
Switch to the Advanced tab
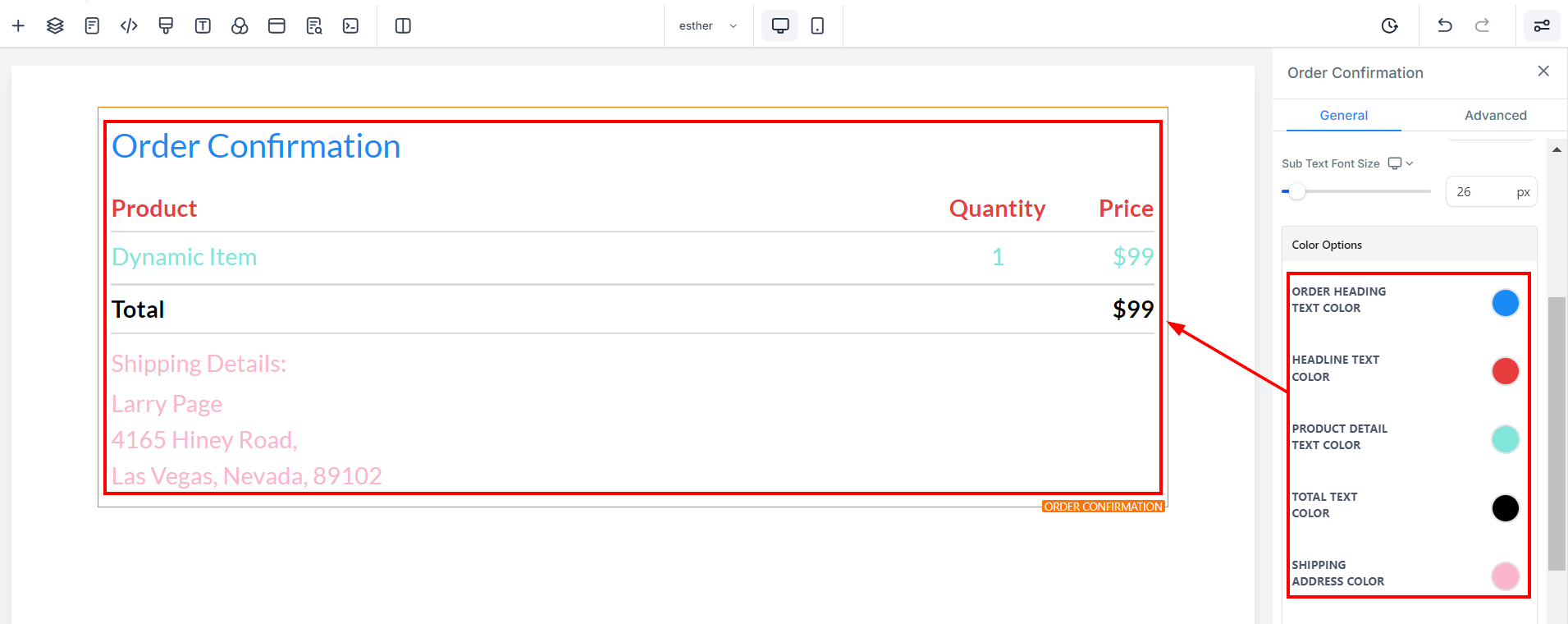click(x=1495, y=116)
